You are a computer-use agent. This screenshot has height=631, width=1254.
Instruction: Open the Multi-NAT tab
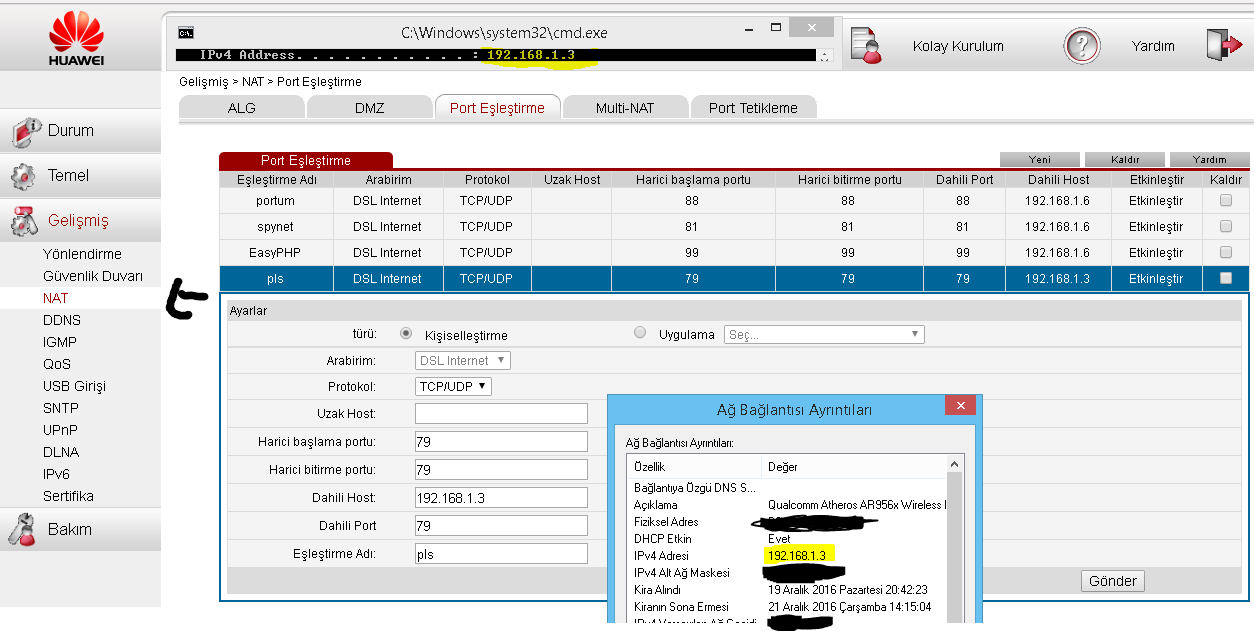(x=625, y=108)
